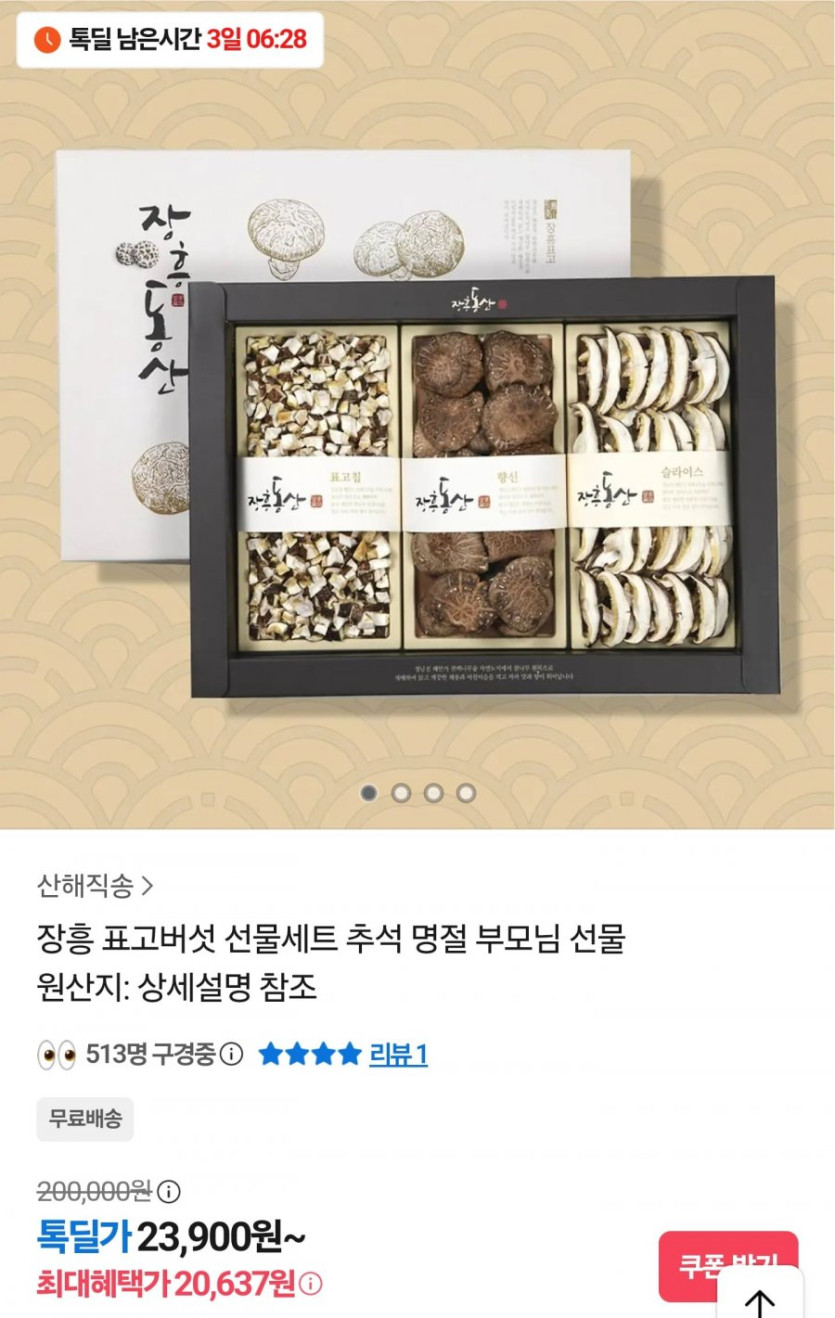Tap the info icon next to 513명 구경중
The image size is (835, 1318).
coord(231,1054)
